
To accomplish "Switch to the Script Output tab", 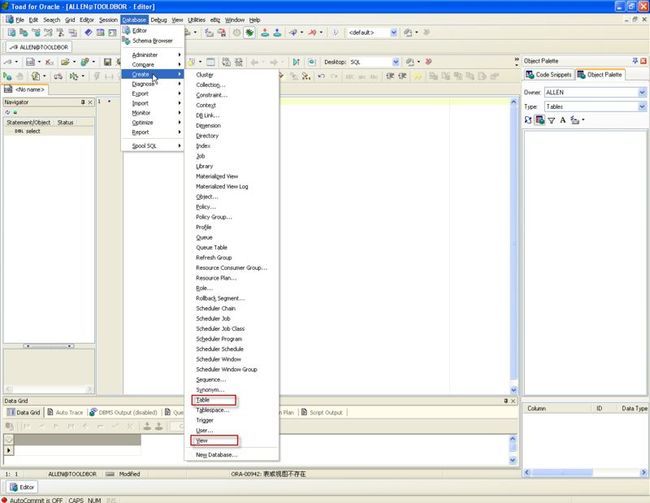I will tap(322, 412).
